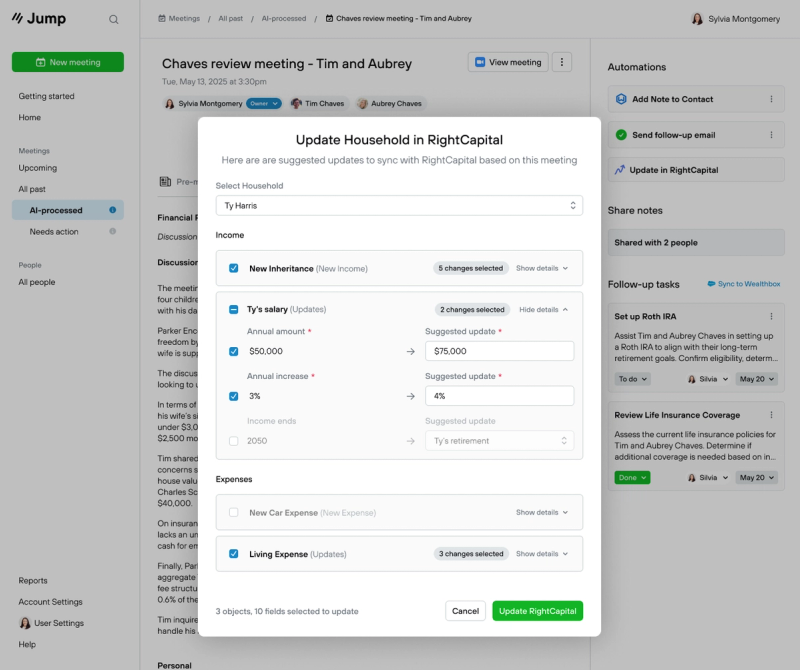800x670 pixels.
Task: Enable the New Car Expense checkbox
Action: (234, 512)
